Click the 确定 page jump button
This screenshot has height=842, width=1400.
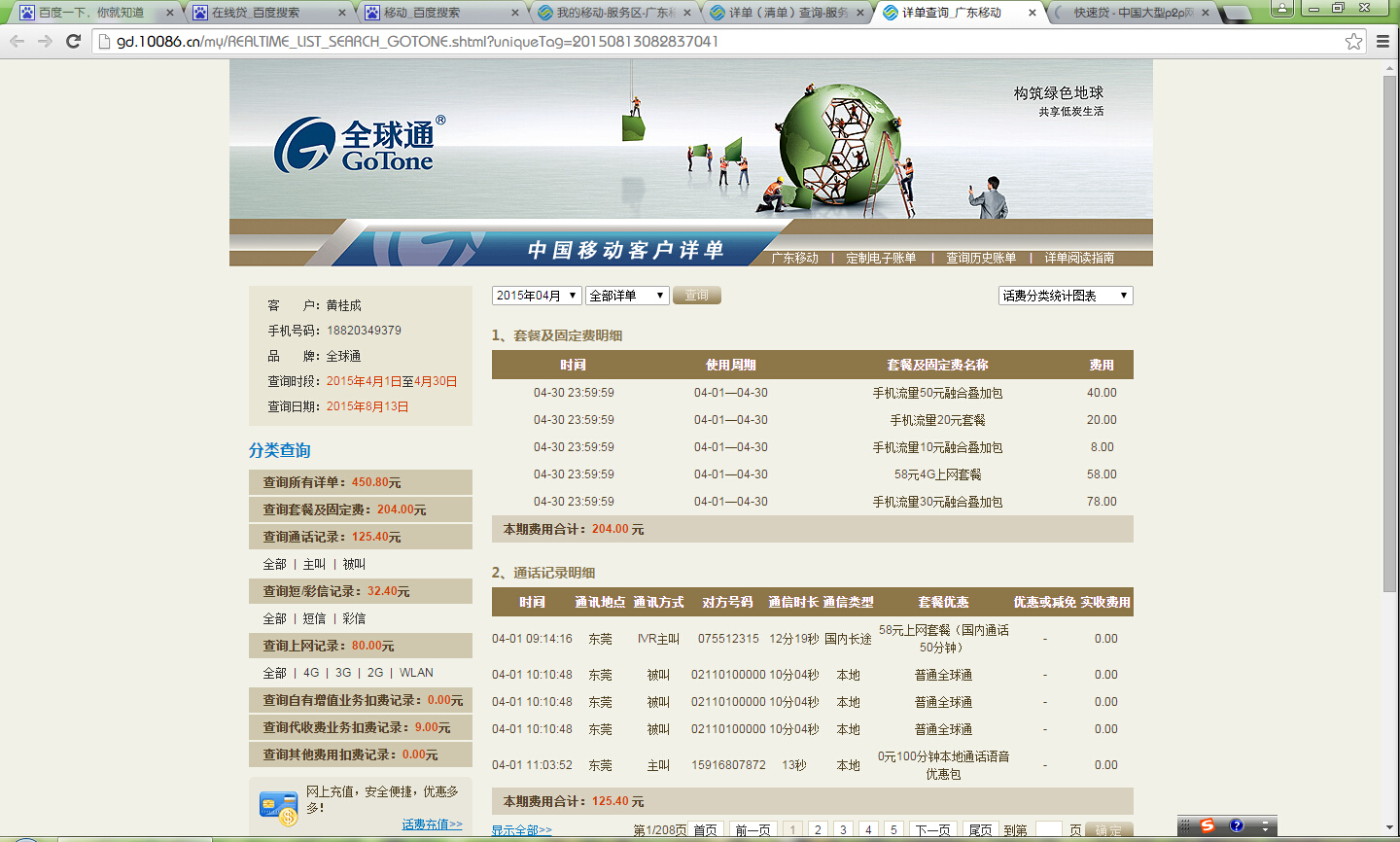pos(1108,830)
